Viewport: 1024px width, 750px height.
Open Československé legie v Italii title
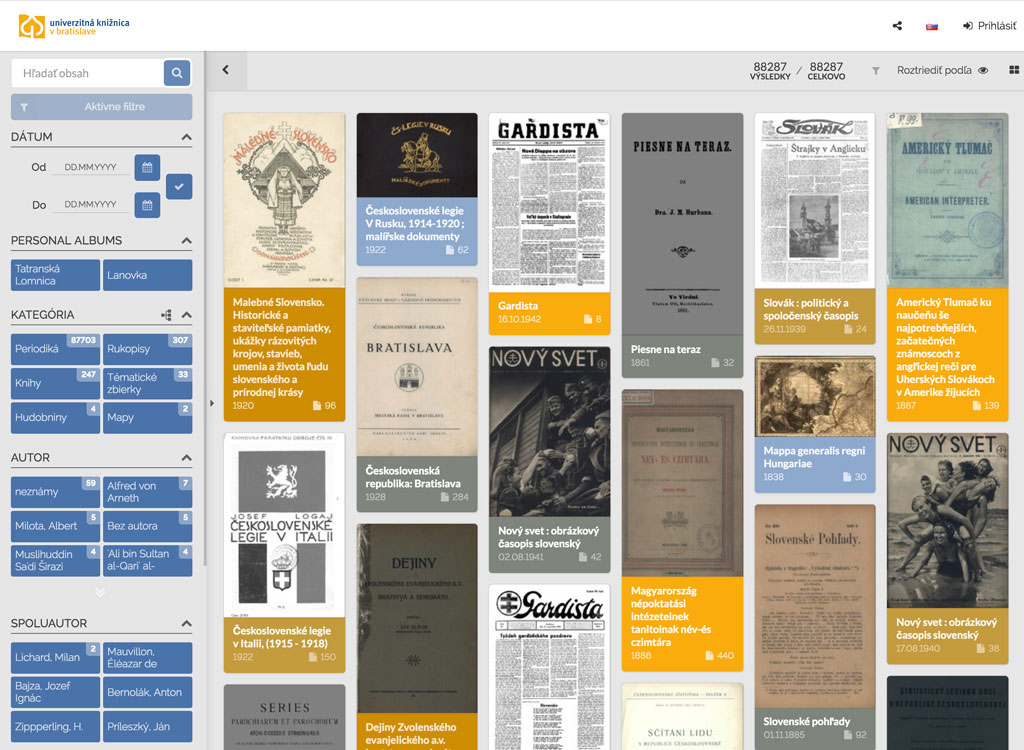[x=282, y=637]
